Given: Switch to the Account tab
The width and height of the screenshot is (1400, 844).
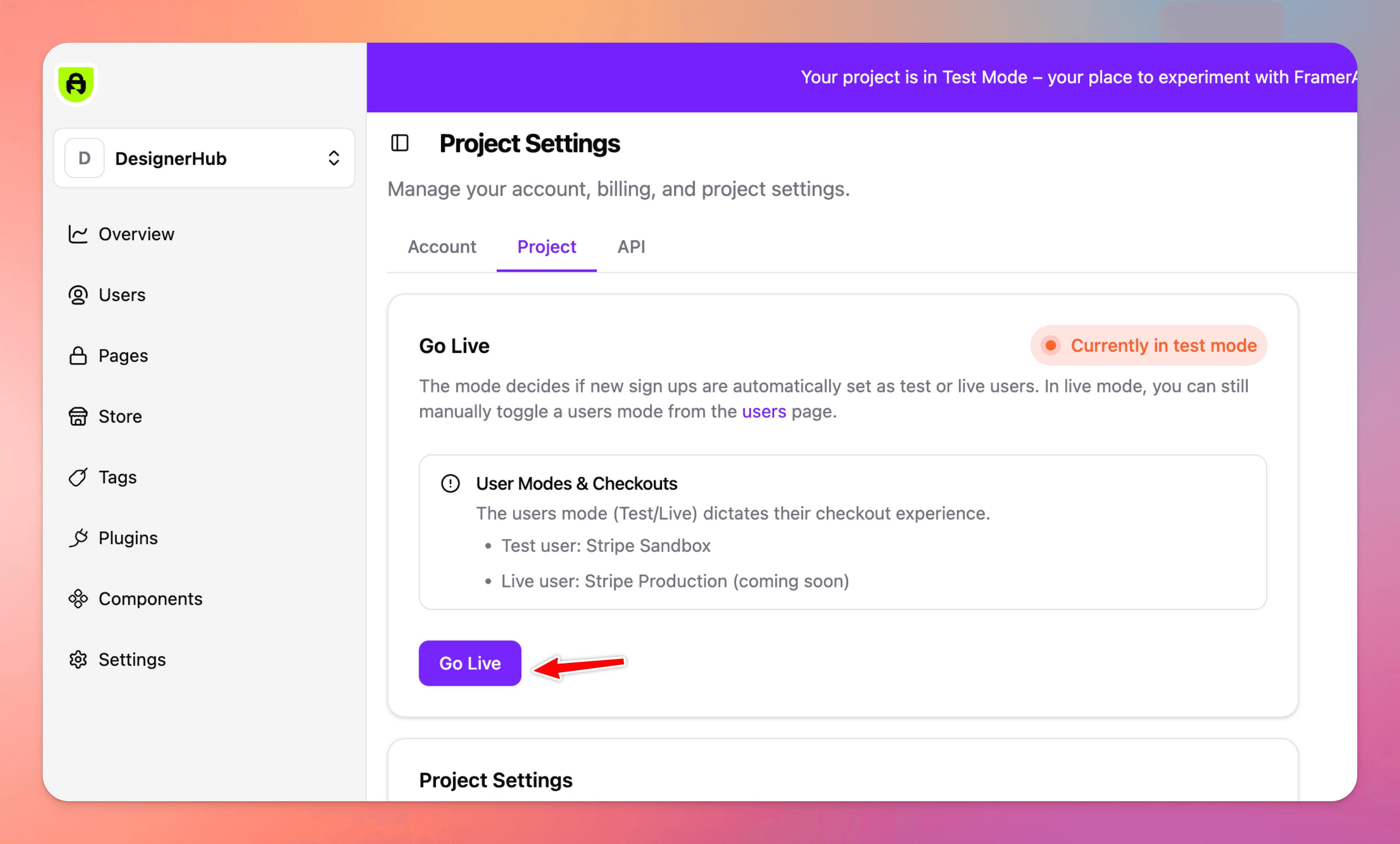Looking at the screenshot, I should point(442,247).
